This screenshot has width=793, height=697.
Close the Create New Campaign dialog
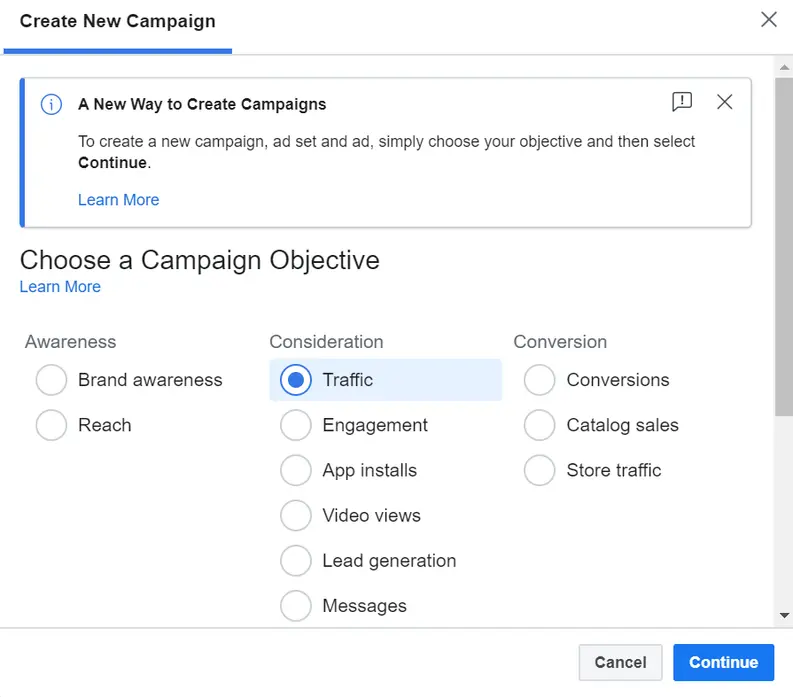coord(768,20)
